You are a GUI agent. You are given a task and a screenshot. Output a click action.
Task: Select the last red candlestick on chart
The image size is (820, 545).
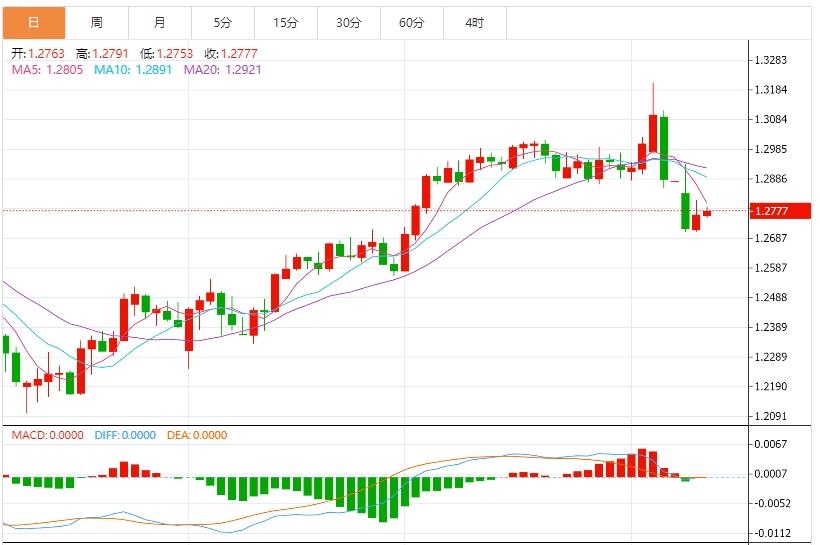coord(707,213)
